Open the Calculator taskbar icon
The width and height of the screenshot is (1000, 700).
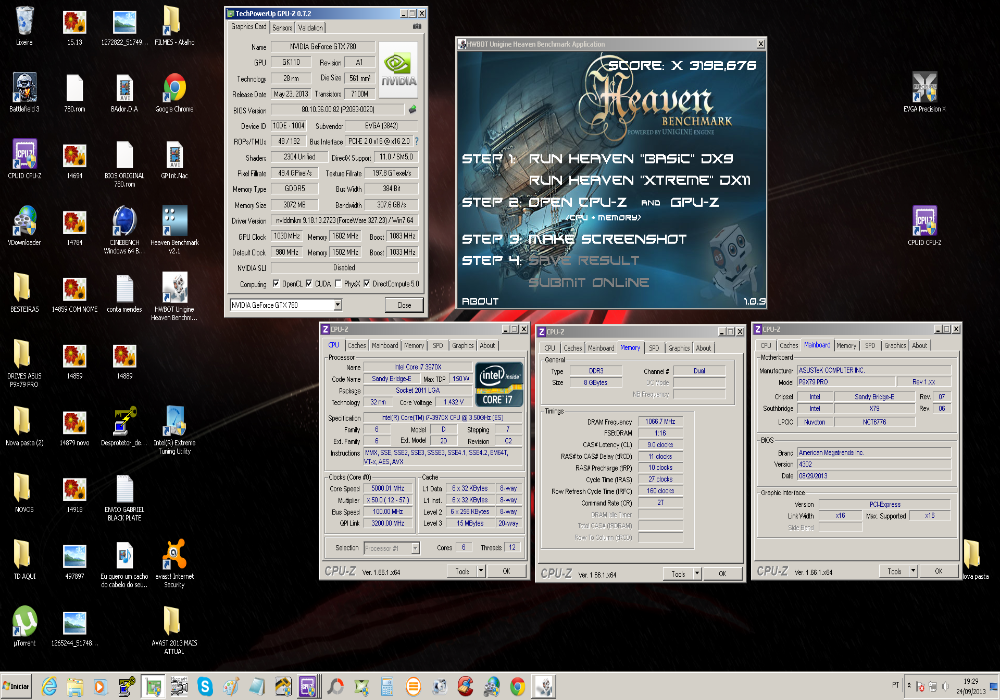pos(386,686)
